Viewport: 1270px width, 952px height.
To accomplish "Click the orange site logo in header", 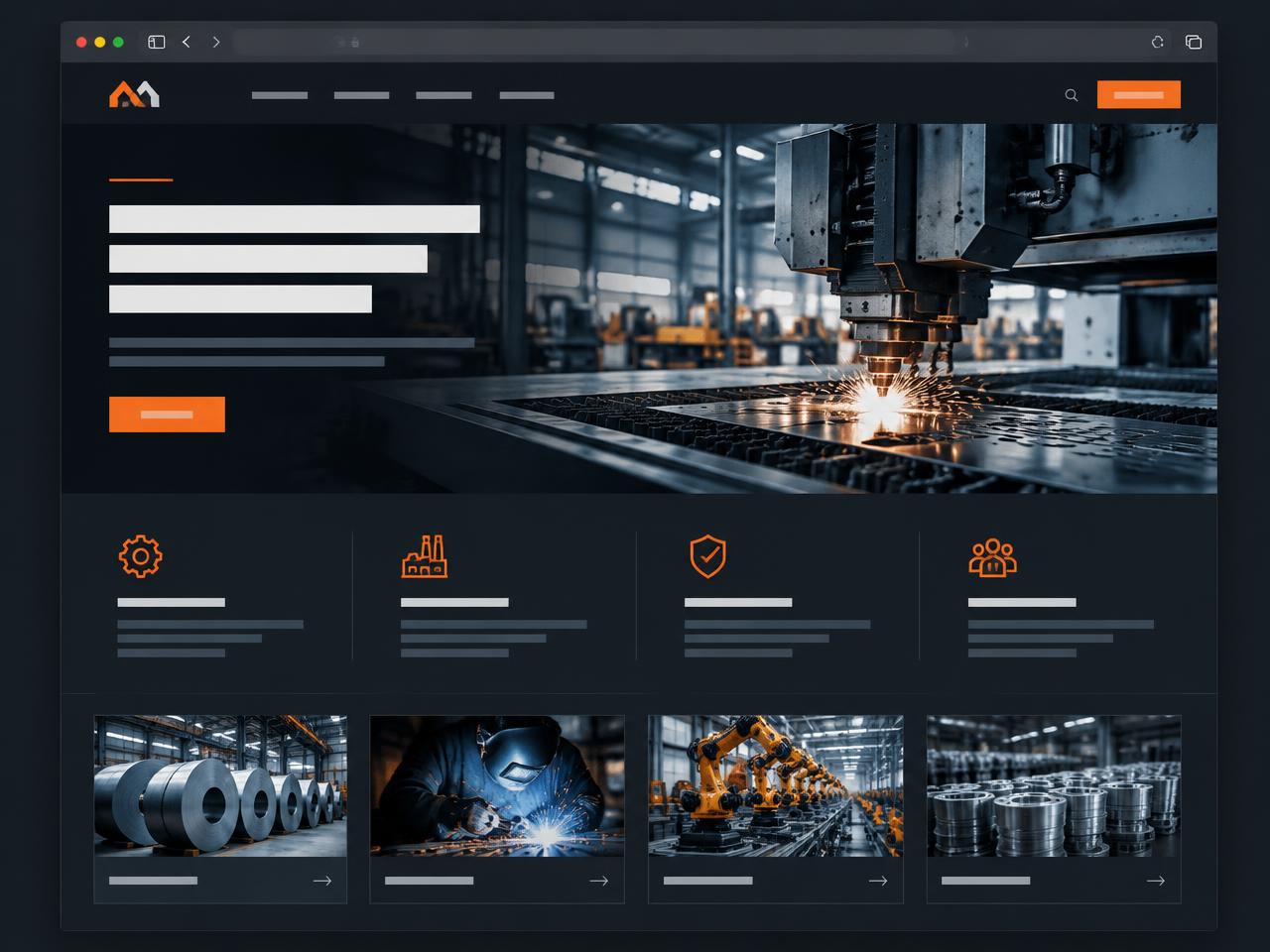I will 134,94.
